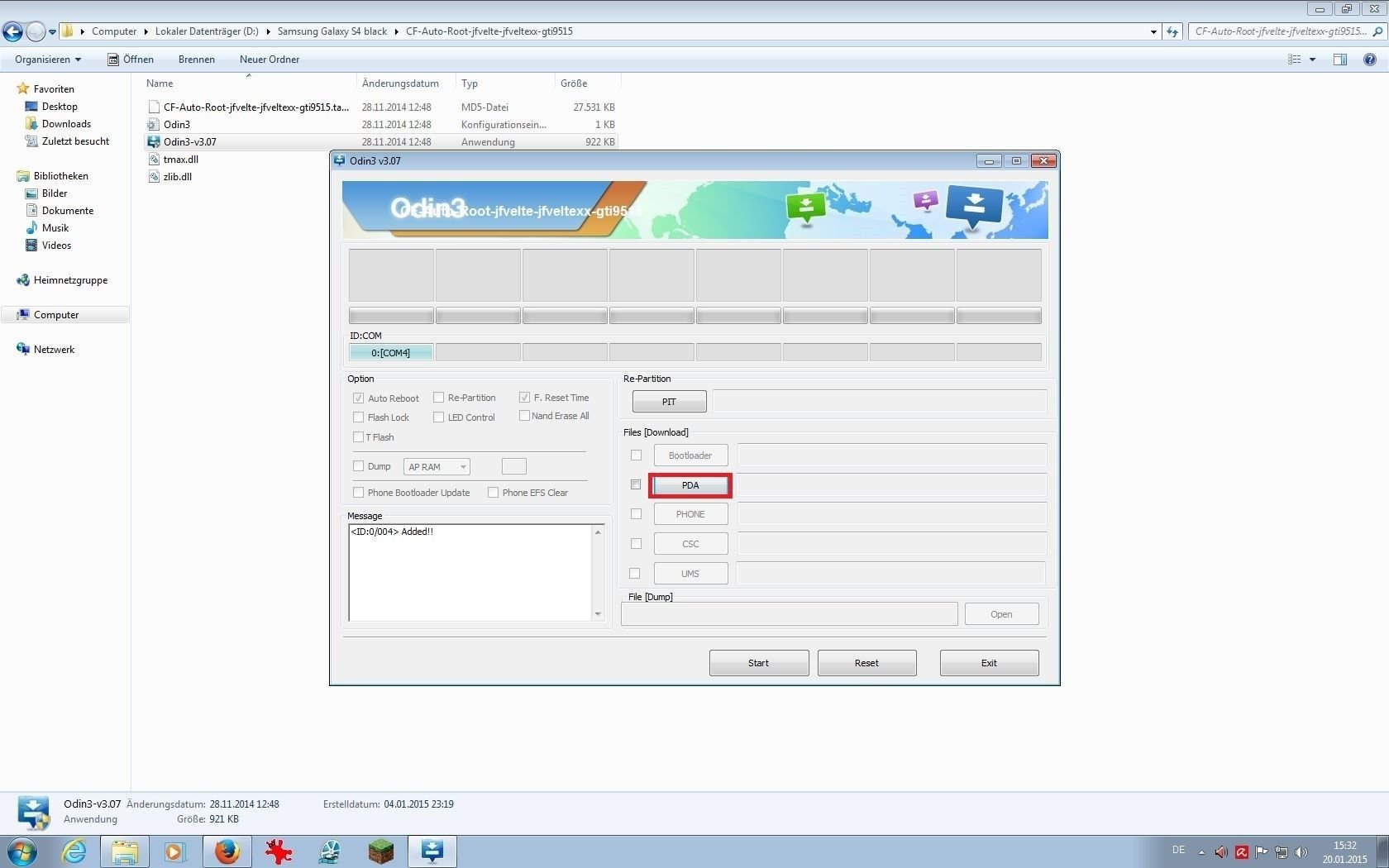Show hidden tray icons arrow

(1201, 852)
